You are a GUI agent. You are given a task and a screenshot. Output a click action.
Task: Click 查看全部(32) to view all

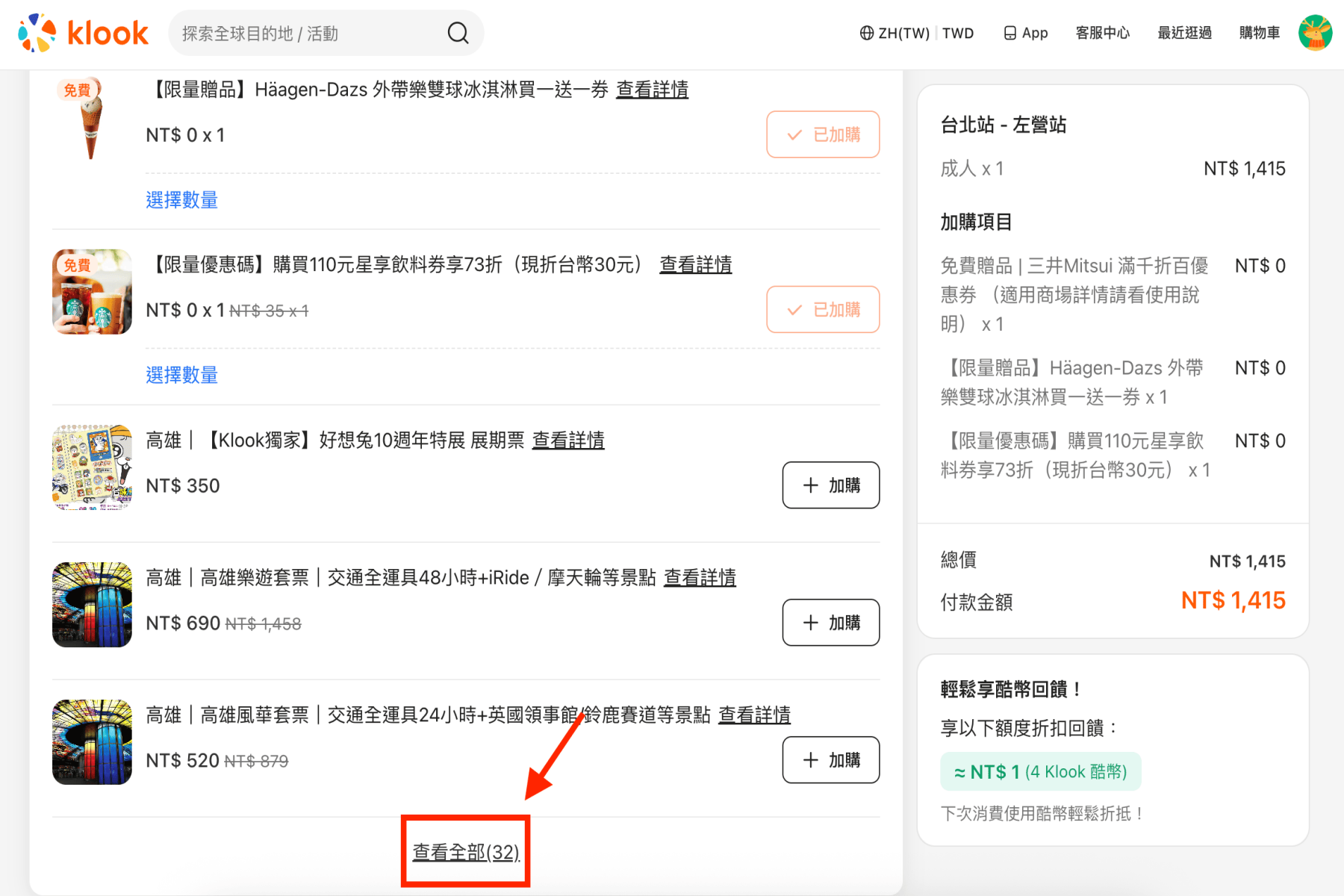point(466,852)
